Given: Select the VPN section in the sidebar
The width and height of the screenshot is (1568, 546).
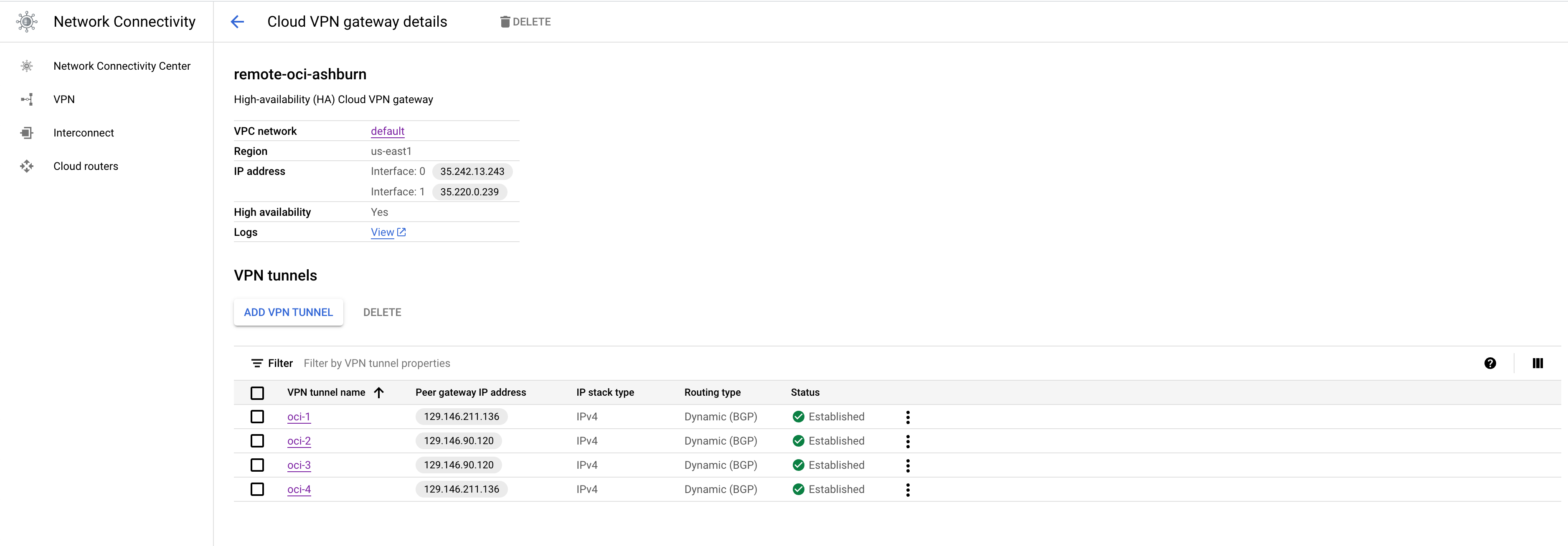Looking at the screenshot, I should pyautogui.click(x=63, y=99).
